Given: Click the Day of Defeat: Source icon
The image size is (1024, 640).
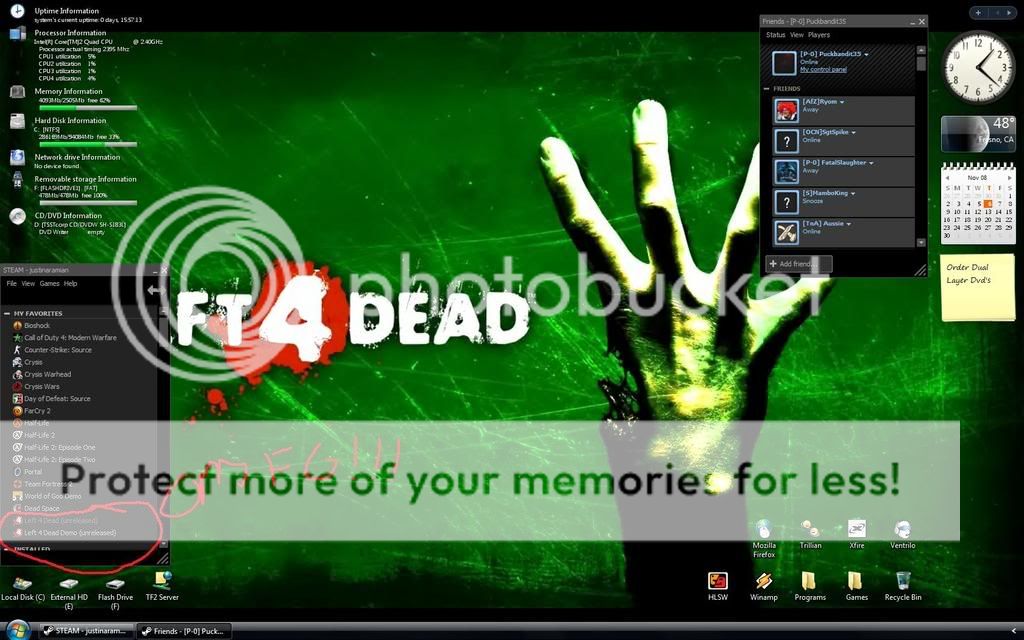Looking at the screenshot, I should (x=18, y=398).
